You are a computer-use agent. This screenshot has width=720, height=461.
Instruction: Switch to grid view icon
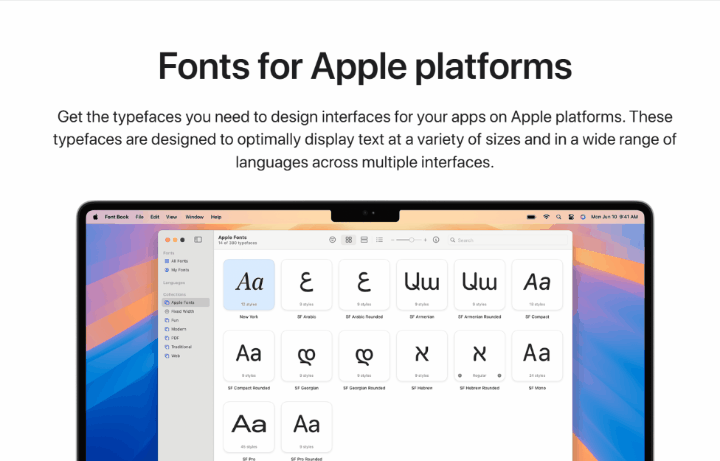tap(349, 240)
